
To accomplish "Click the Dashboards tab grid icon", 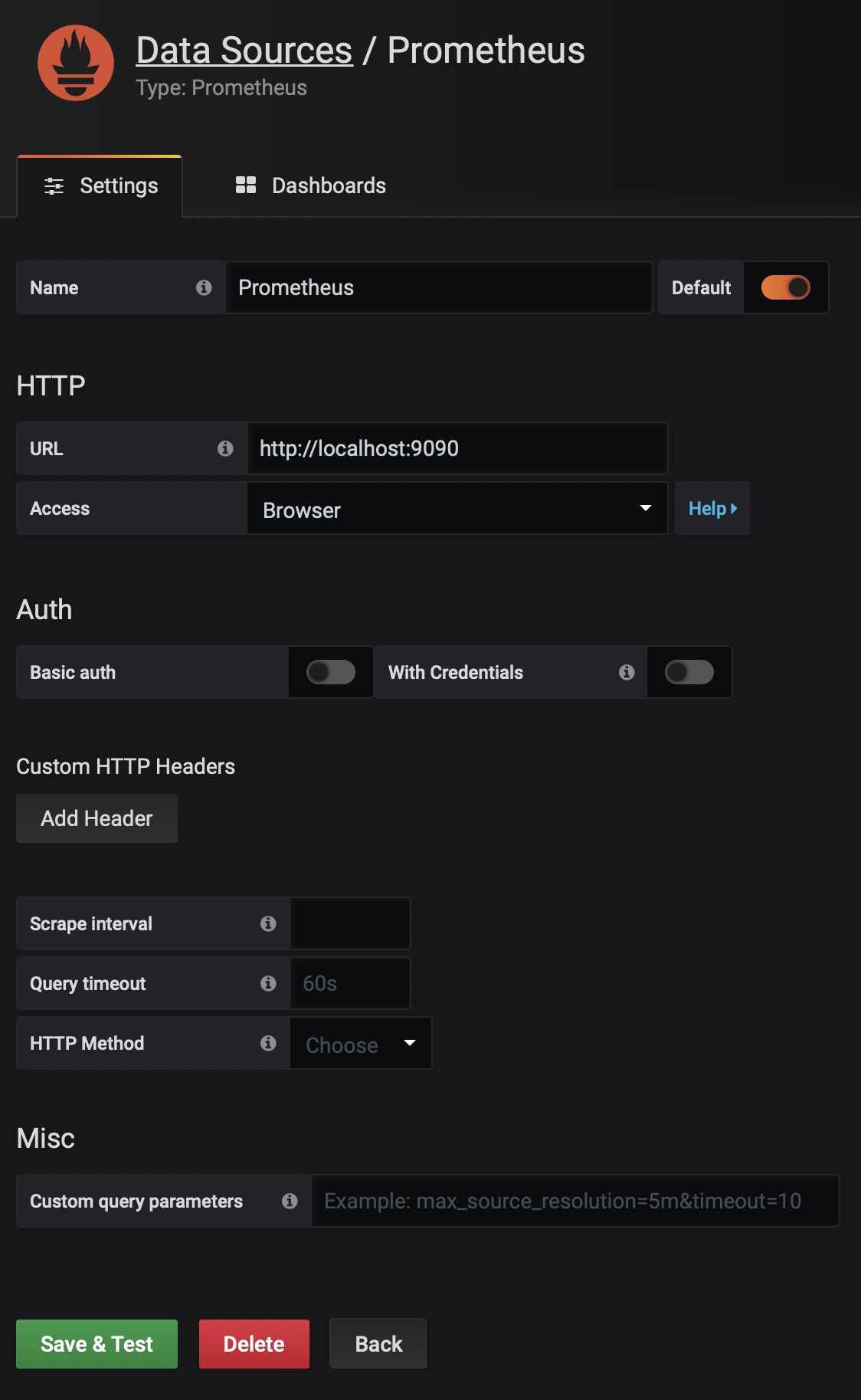I will point(246,185).
